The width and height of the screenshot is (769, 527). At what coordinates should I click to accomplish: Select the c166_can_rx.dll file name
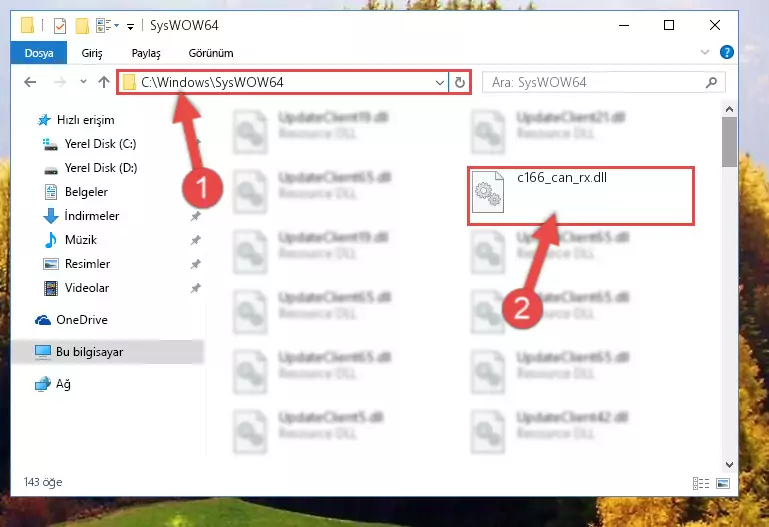coord(562,177)
